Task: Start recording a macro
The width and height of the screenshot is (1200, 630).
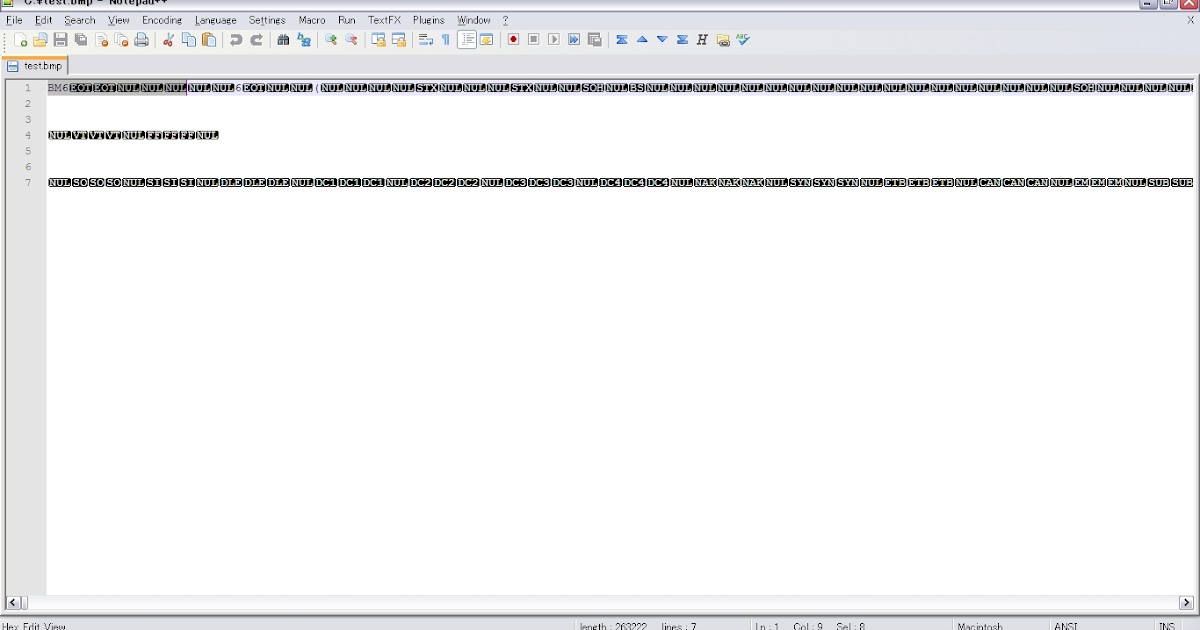Action: tap(513, 40)
